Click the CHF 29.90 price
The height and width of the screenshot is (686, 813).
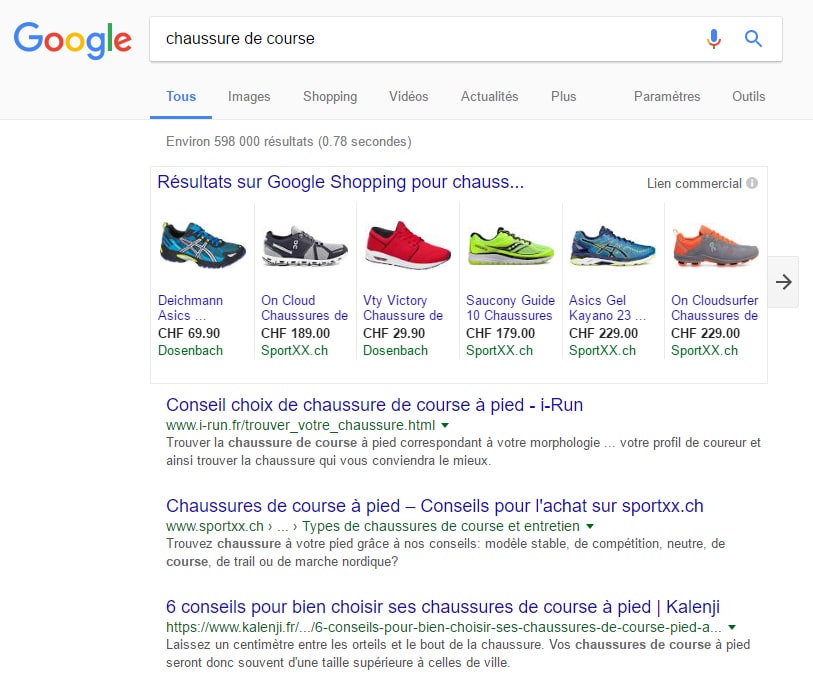[x=394, y=333]
